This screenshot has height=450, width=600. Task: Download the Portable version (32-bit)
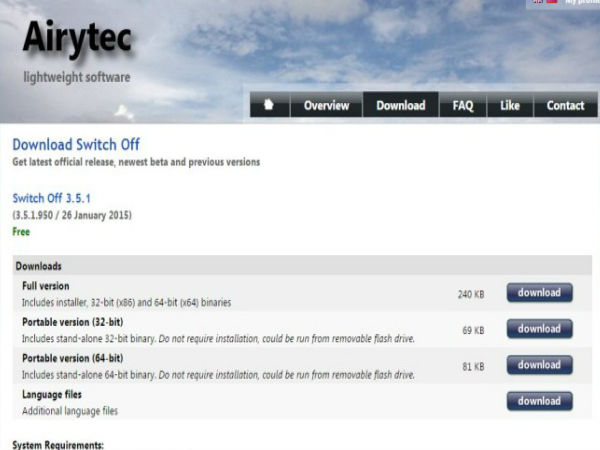(539, 329)
